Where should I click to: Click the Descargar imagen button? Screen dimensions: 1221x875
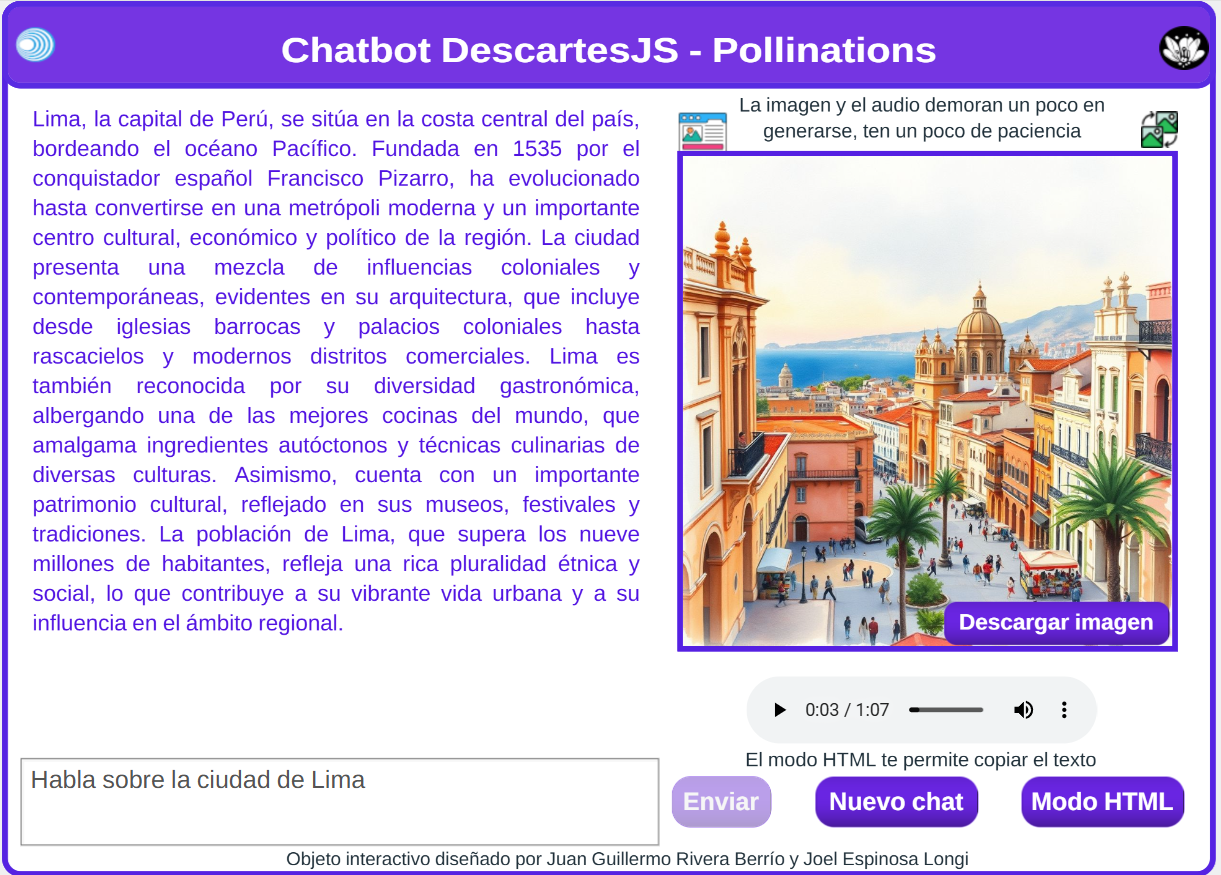pos(1056,623)
